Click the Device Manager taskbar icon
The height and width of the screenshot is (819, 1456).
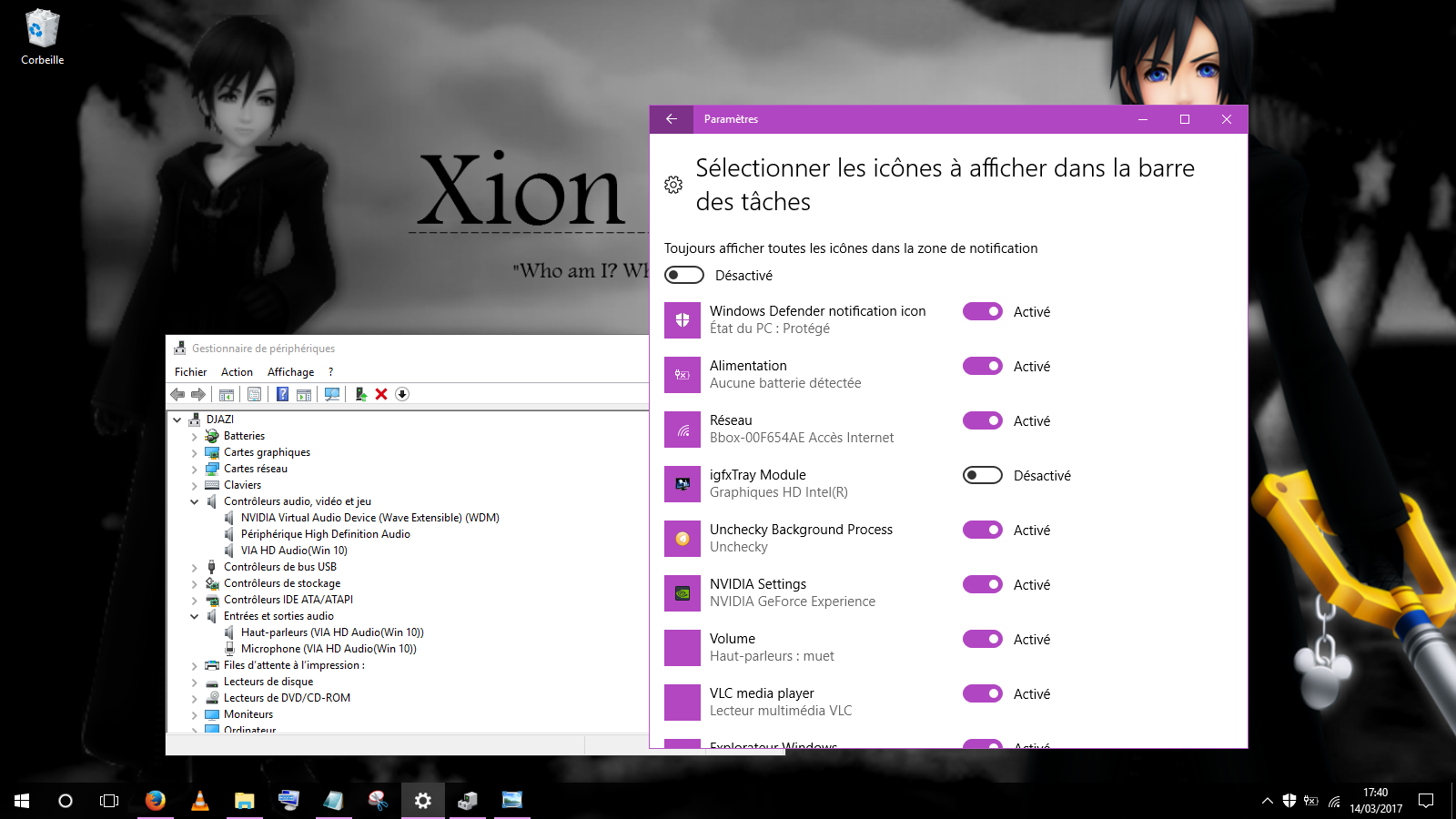click(x=468, y=801)
